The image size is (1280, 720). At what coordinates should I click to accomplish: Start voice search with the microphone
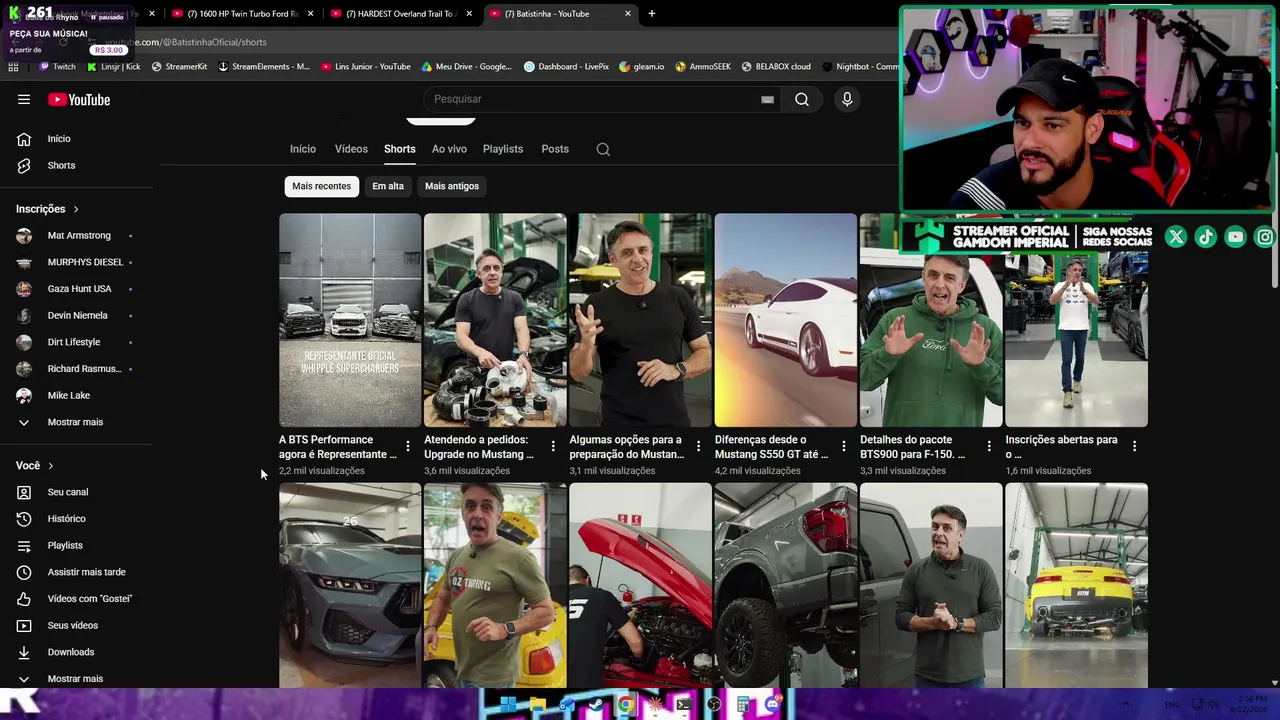(x=847, y=99)
